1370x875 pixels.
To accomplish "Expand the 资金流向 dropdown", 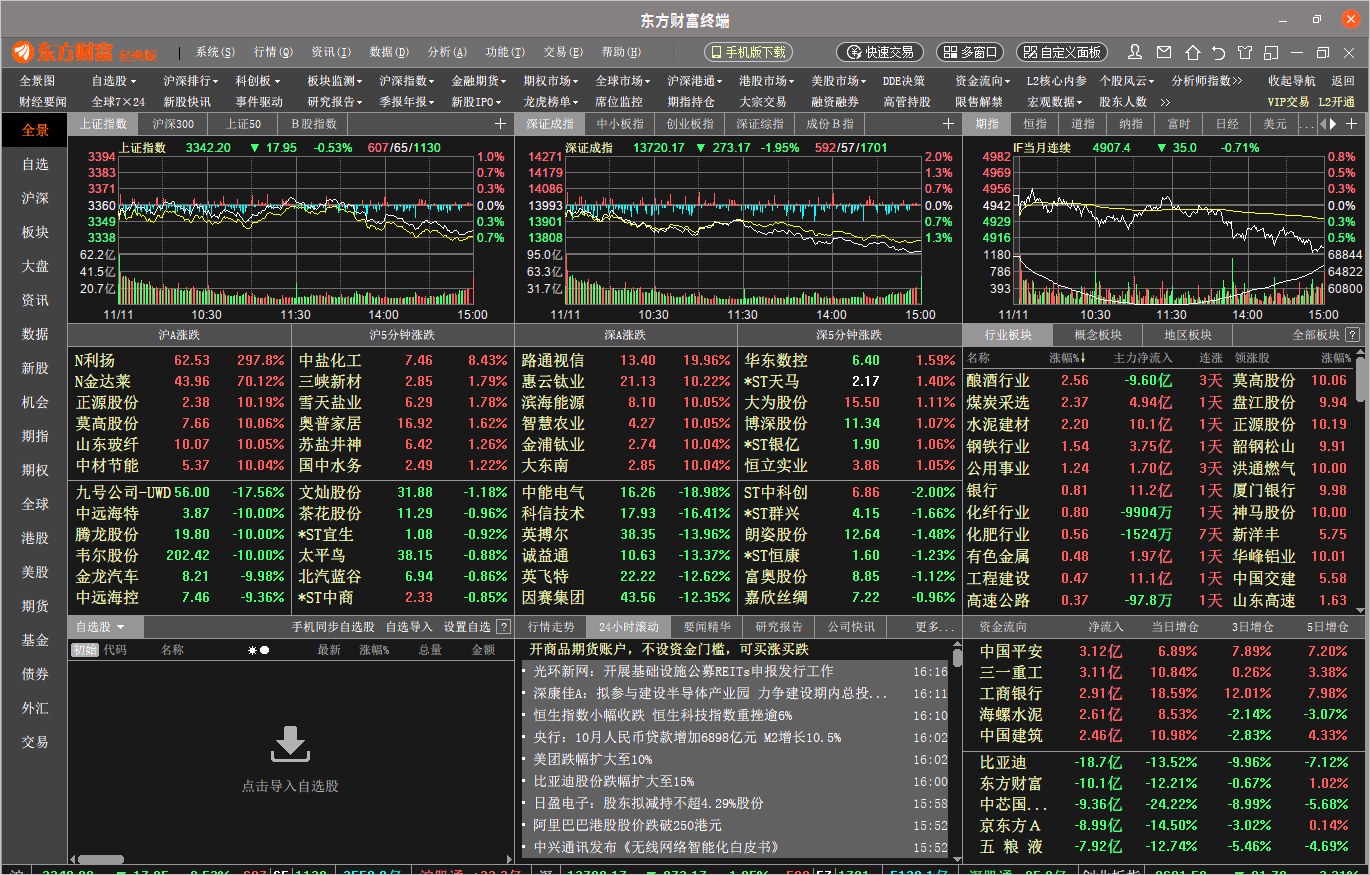I will [984, 81].
